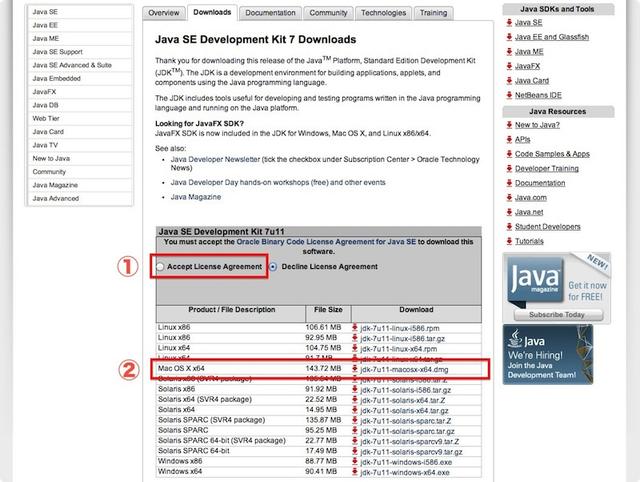Screen dimensions: 640x482
Task: Click the arrow icon beside Java Card link
Action: (x=509, y=81)
